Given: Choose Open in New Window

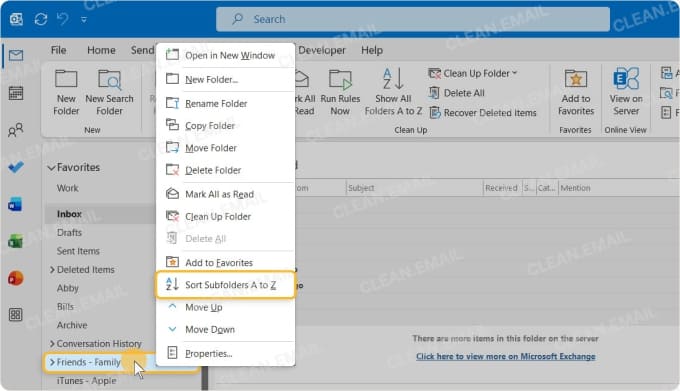Looking at the screenshot, I should coord(226,55).
